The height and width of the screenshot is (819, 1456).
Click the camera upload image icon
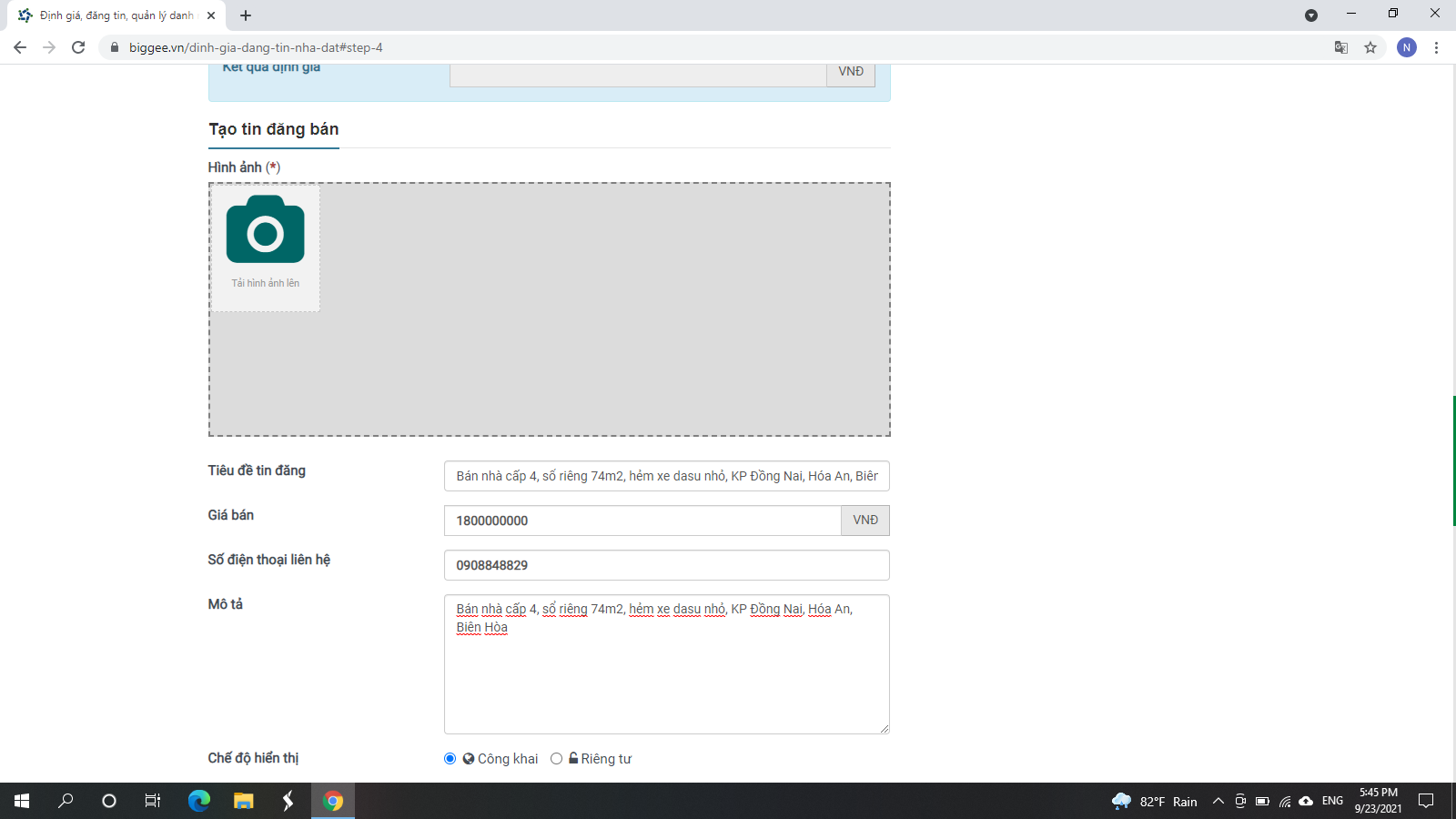pos(265,230)
